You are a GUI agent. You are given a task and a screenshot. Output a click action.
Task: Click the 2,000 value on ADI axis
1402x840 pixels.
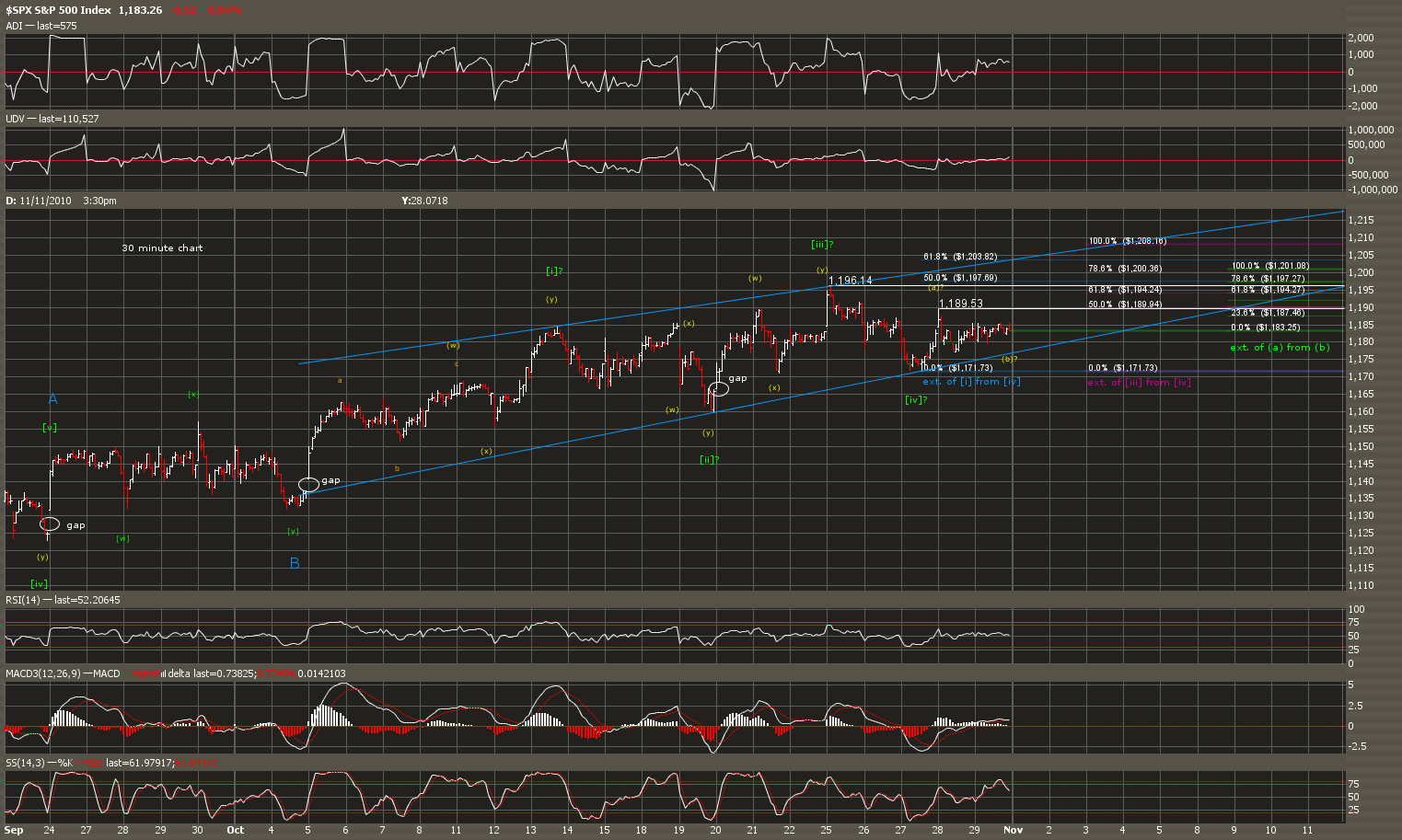1361,39
